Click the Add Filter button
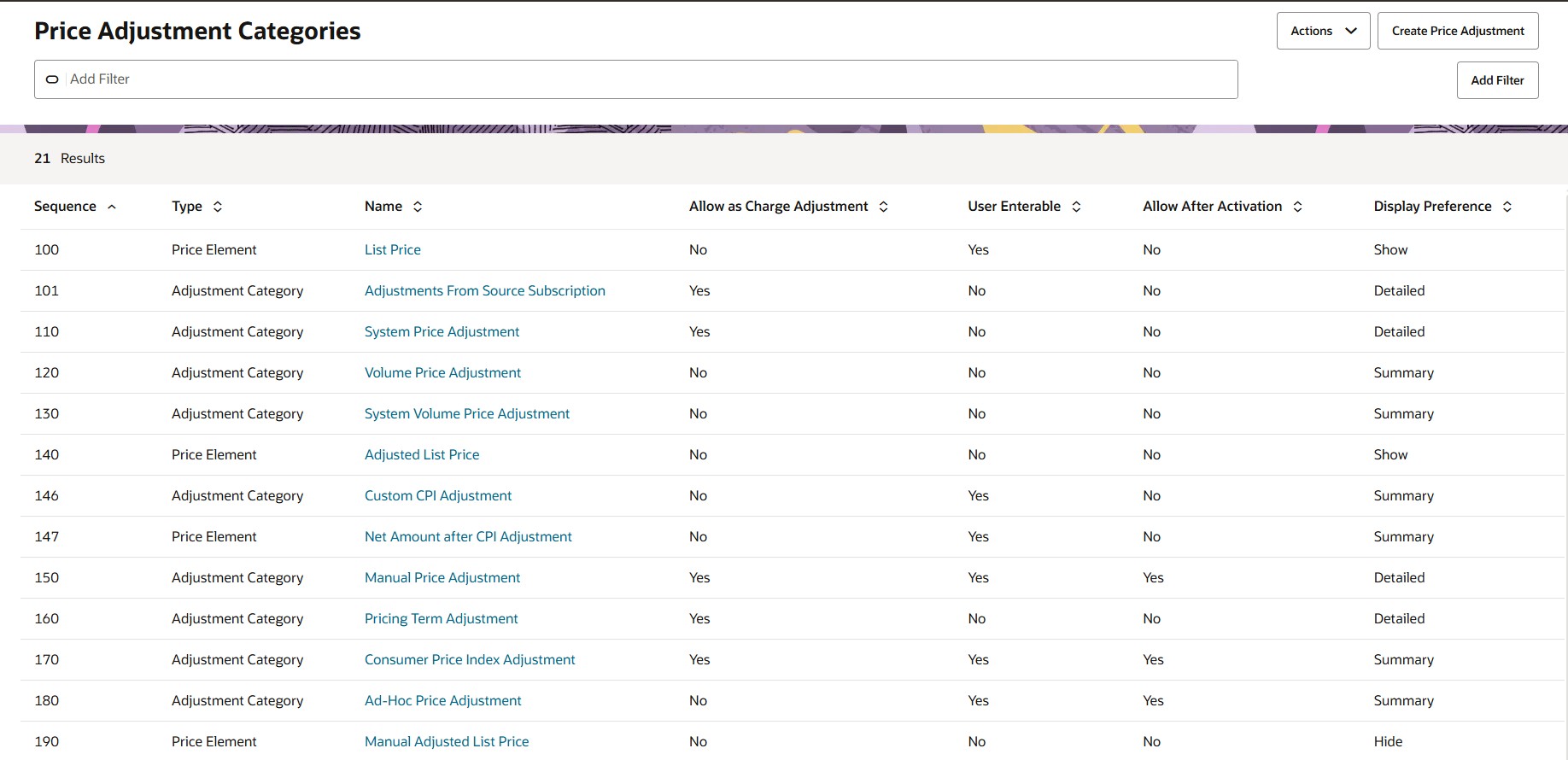1568x760 pixels. tap(1497, 80)
